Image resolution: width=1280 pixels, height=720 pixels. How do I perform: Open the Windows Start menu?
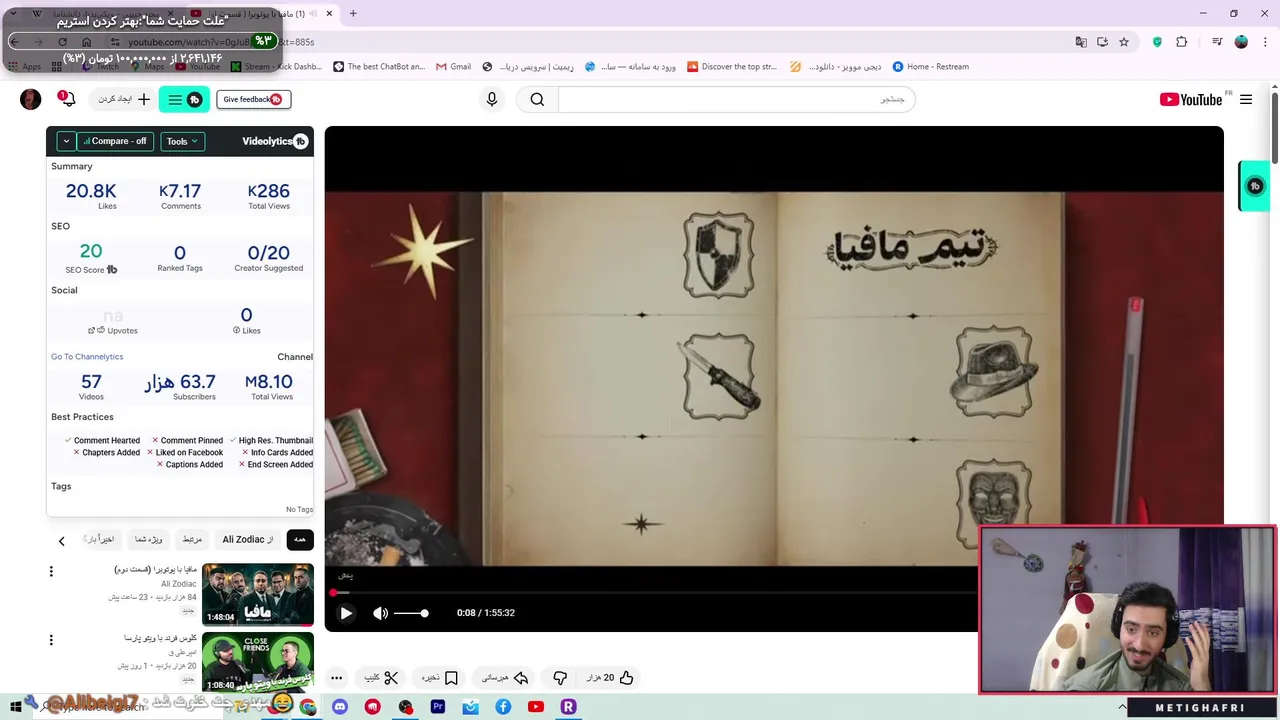tap(15, 707)
